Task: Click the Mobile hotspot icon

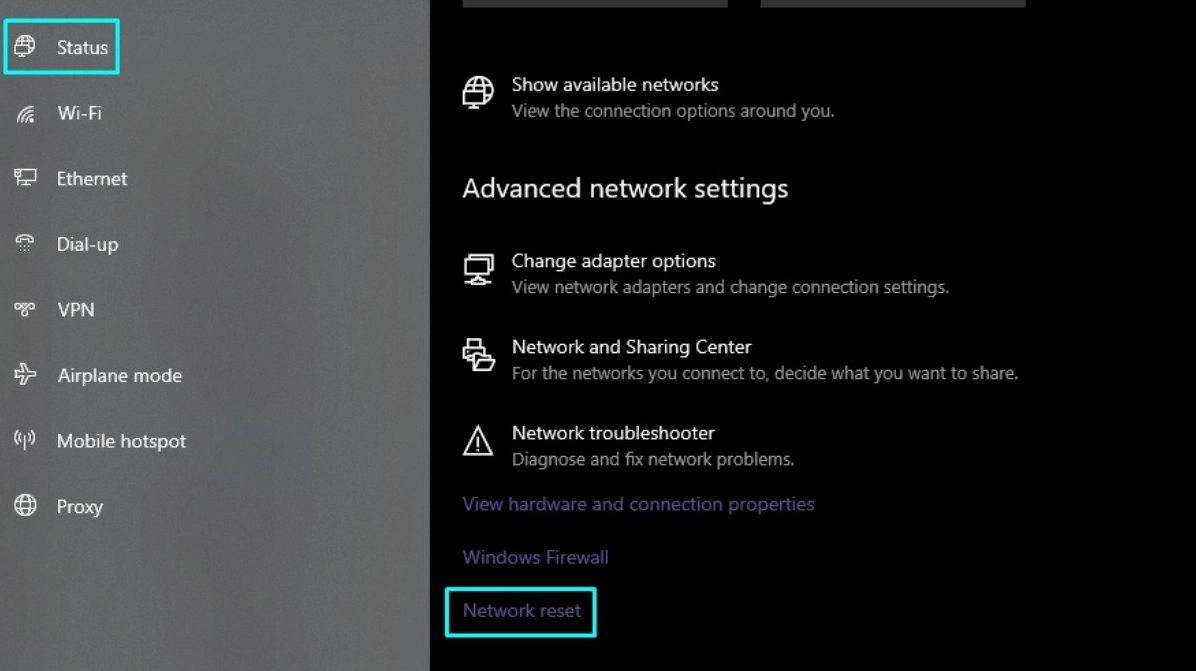Action: (x=25, y=441)
